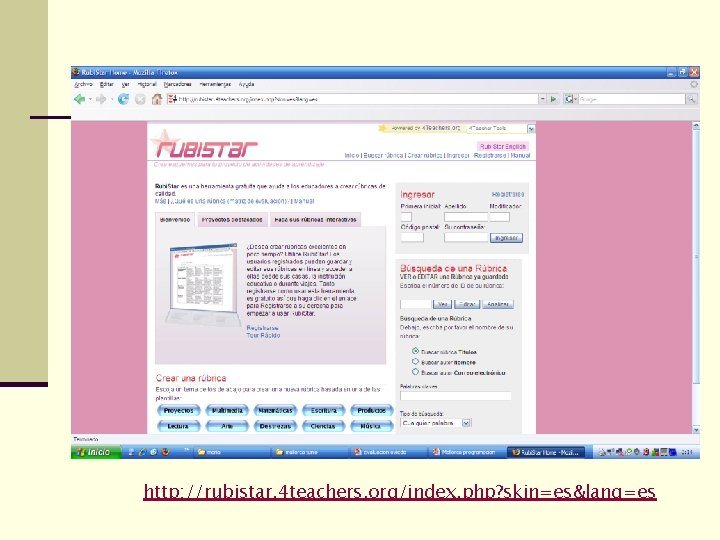Choose the Escritura rubric category
720x540 pixels.
(323, 410)
